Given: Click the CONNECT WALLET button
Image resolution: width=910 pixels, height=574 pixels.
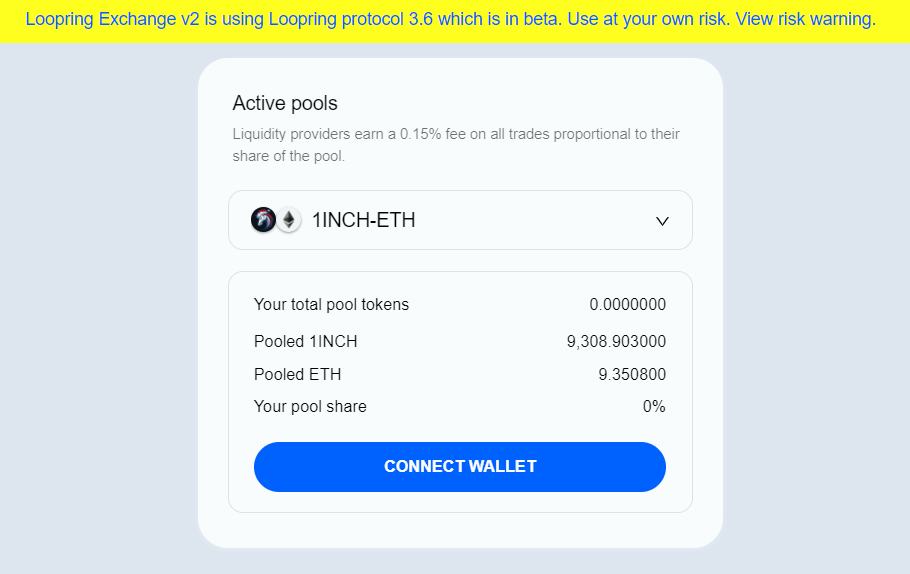Looking at the screenshot, I should pyautogui.click(x=460, y=467).
